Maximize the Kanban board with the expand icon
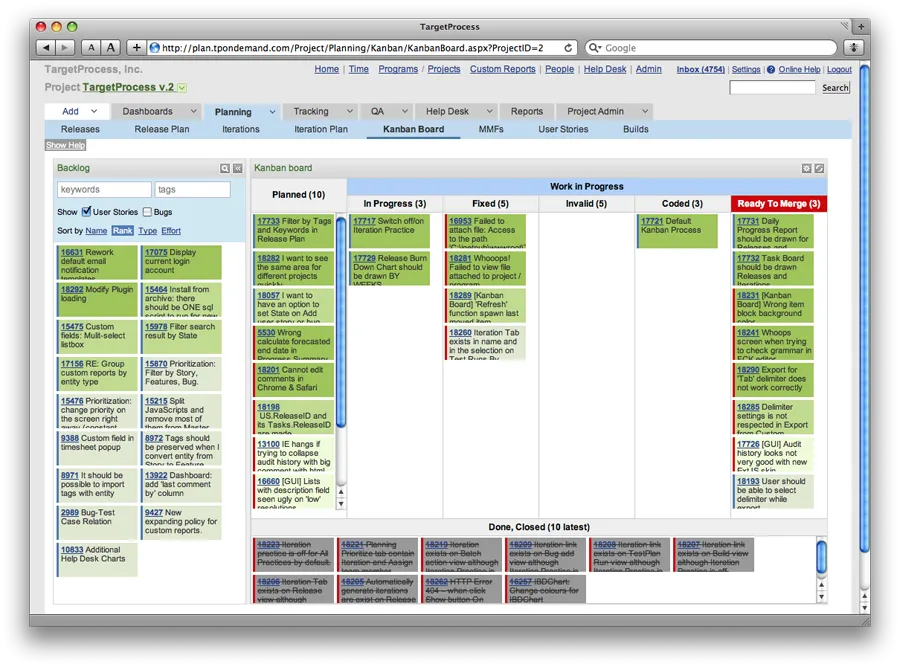This screenshot has height=667, width=900. point(819,168)
